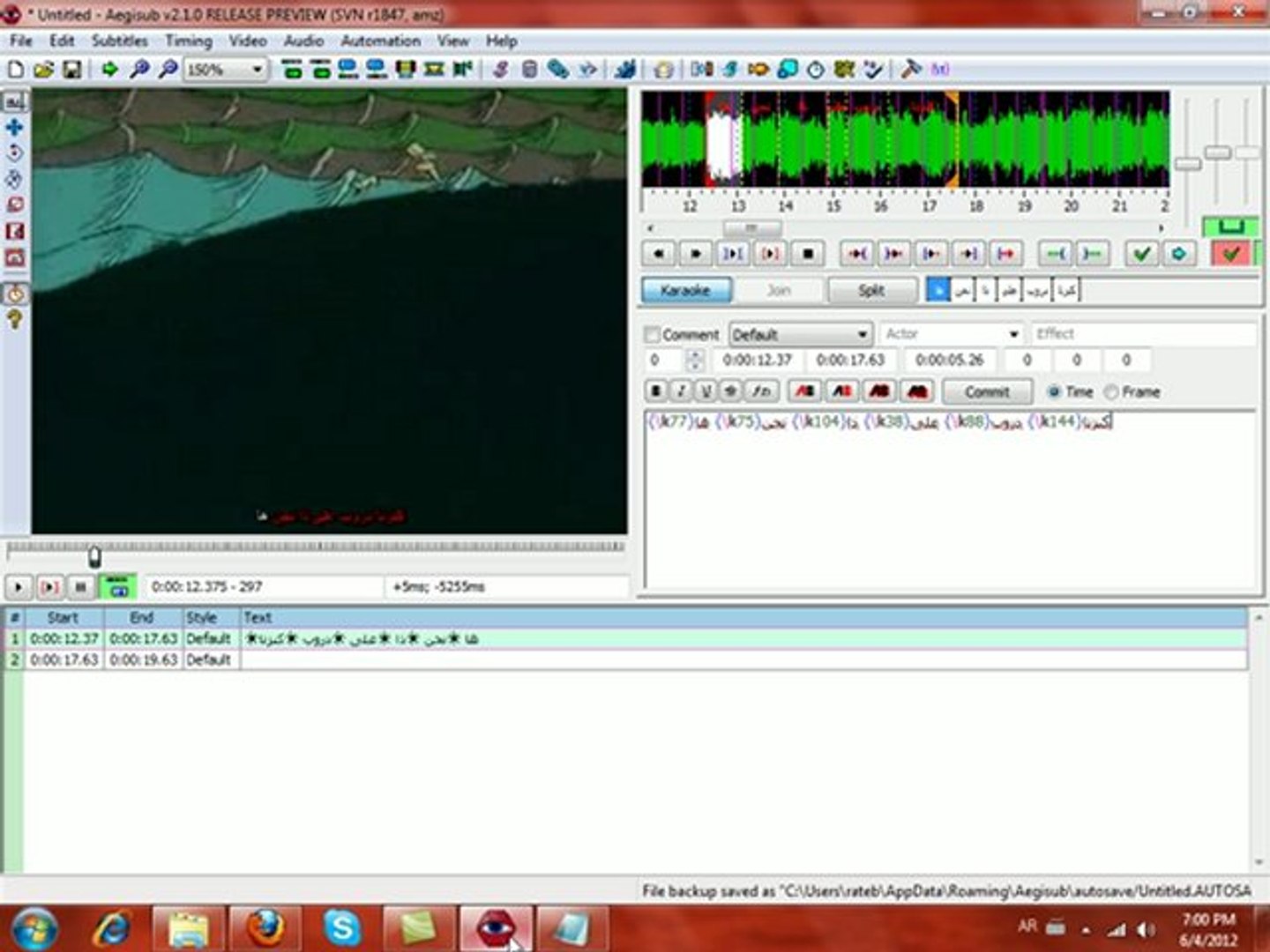Viewport: 1270px width, 952px height.
Task: Open the Timing menu
Action: pos(188,41)
